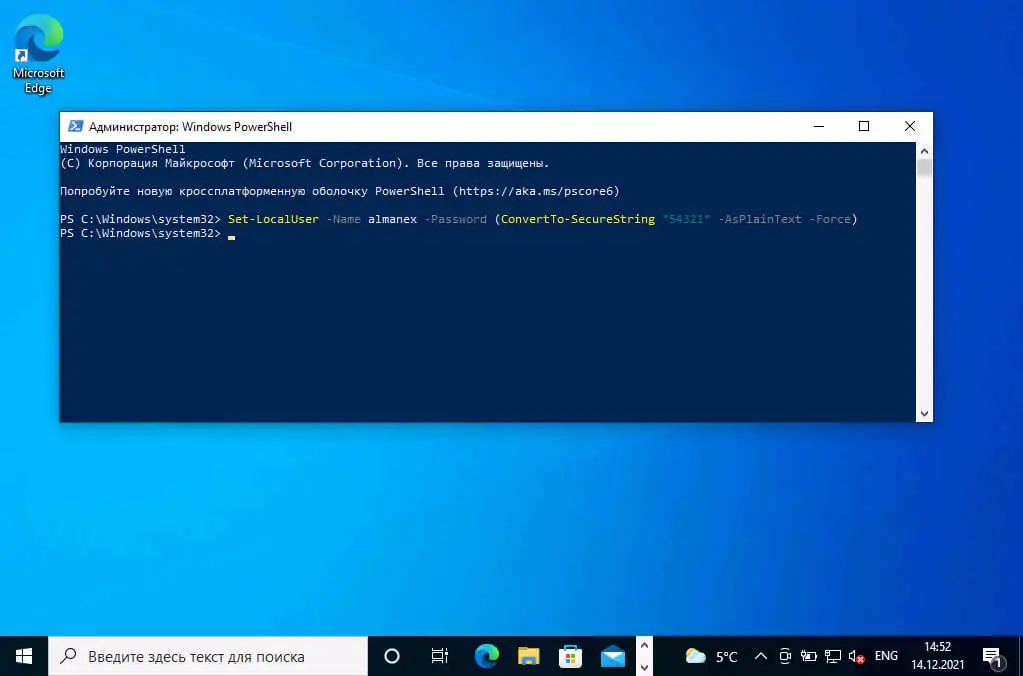Open Task View on the taskbar
The height and width of the screenshot is (676, 1023).
pos(440,656)
